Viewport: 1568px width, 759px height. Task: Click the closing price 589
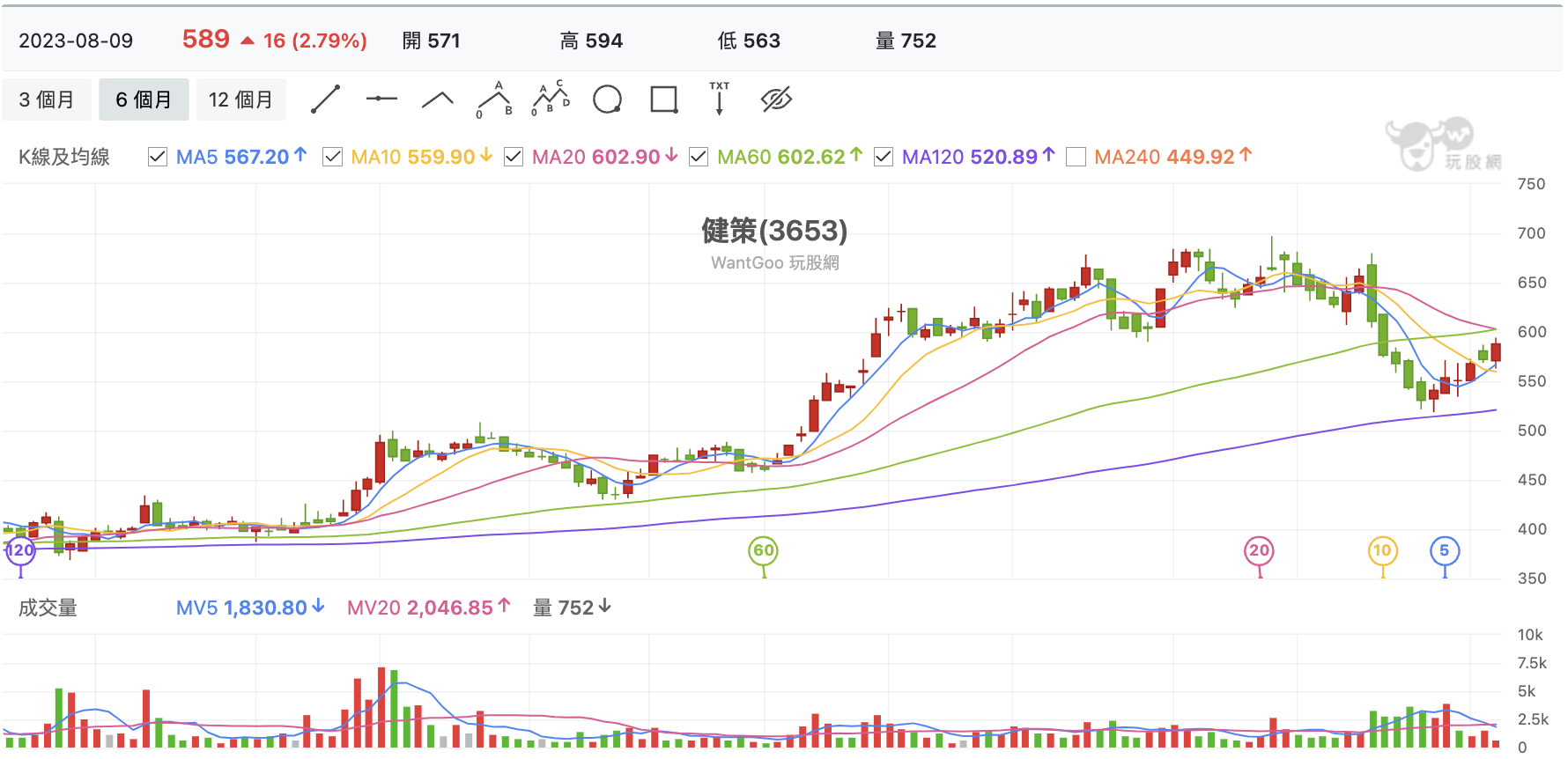(x=205, y=39)
